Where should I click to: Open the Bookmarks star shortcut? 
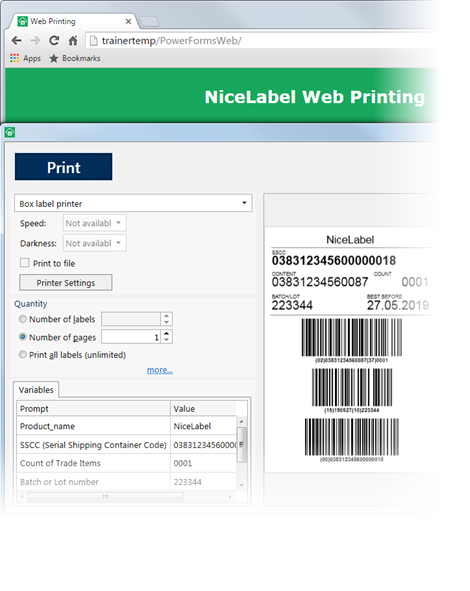[75, 58]
